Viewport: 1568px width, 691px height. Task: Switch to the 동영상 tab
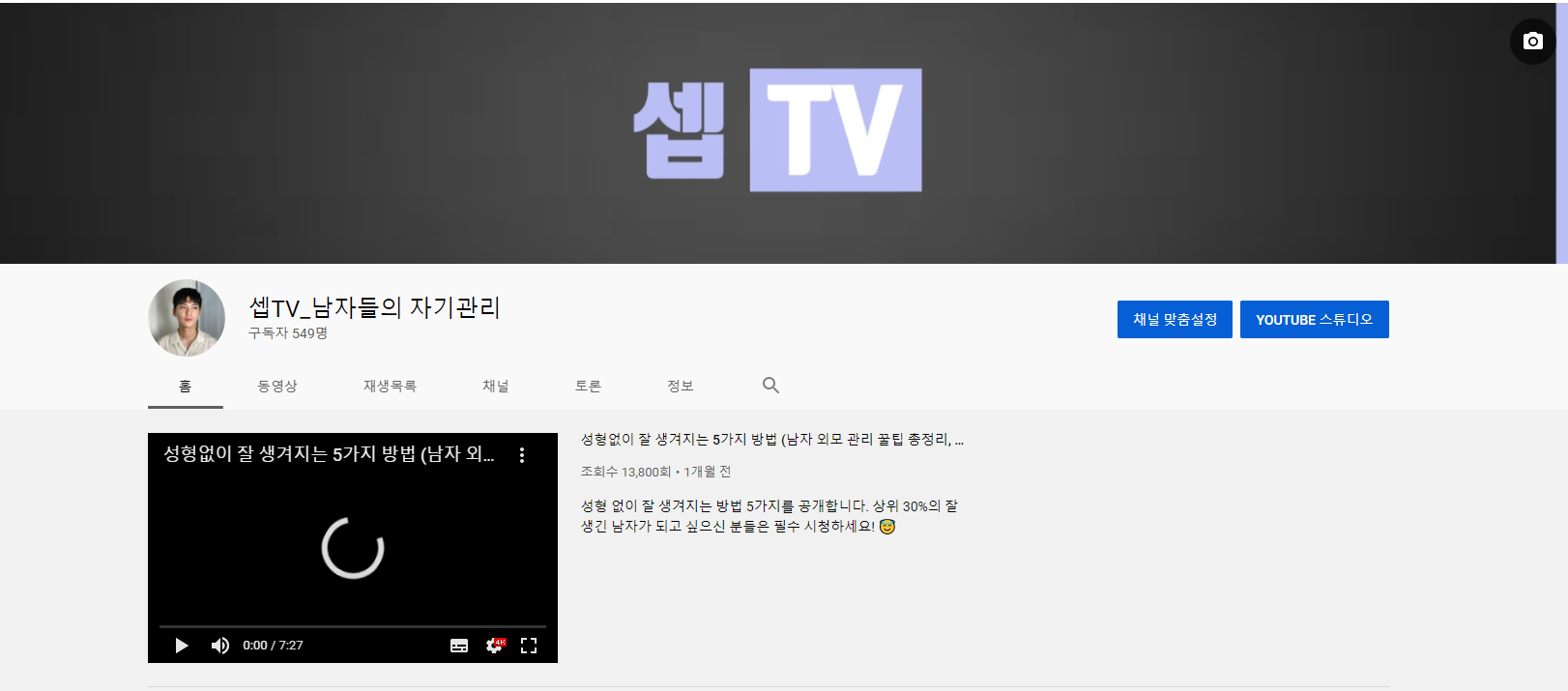click(277, 386)
